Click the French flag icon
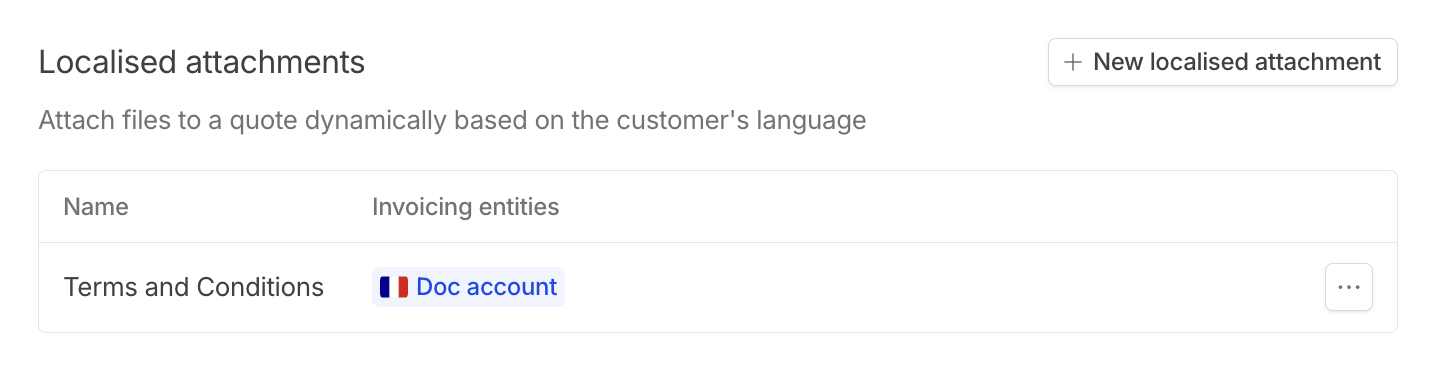This screenshot has width=1436, height=372. click(x=394, y=287)
